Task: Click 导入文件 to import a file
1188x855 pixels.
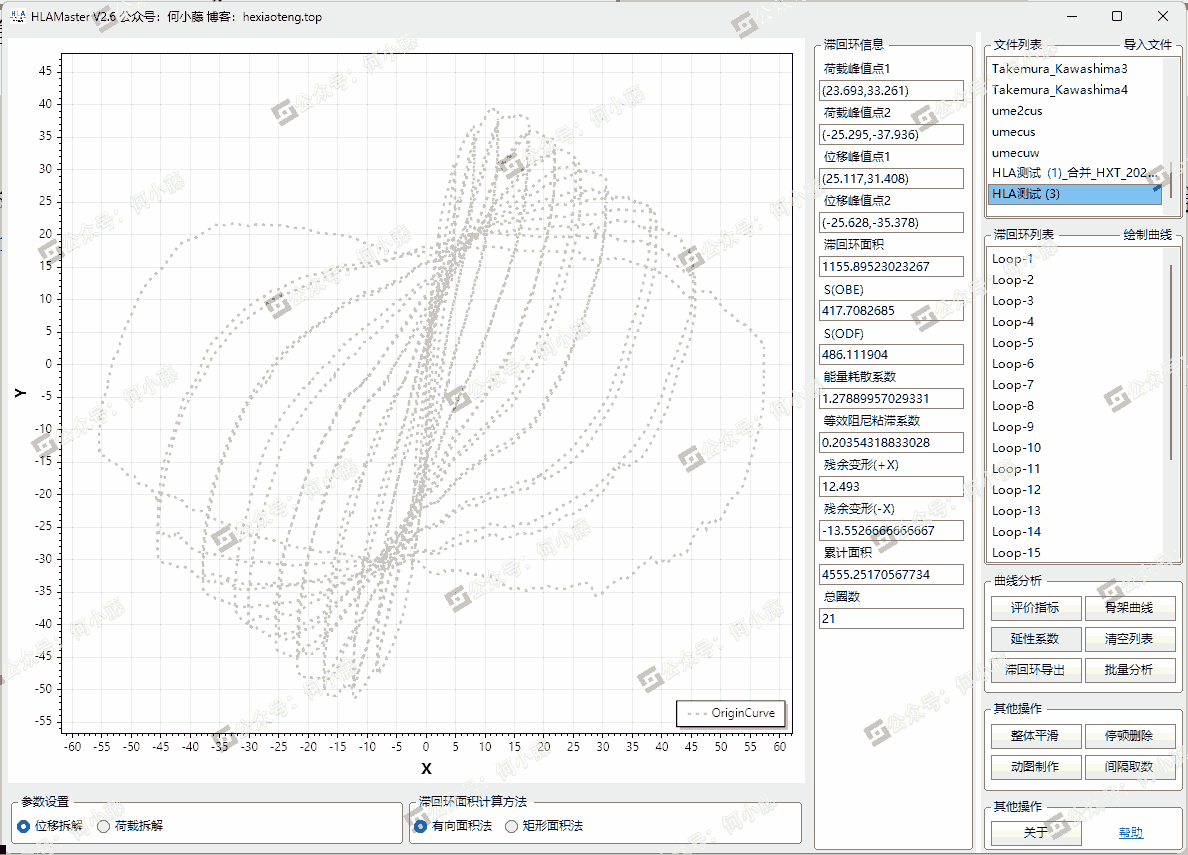Action: (x=1146, y=45)
